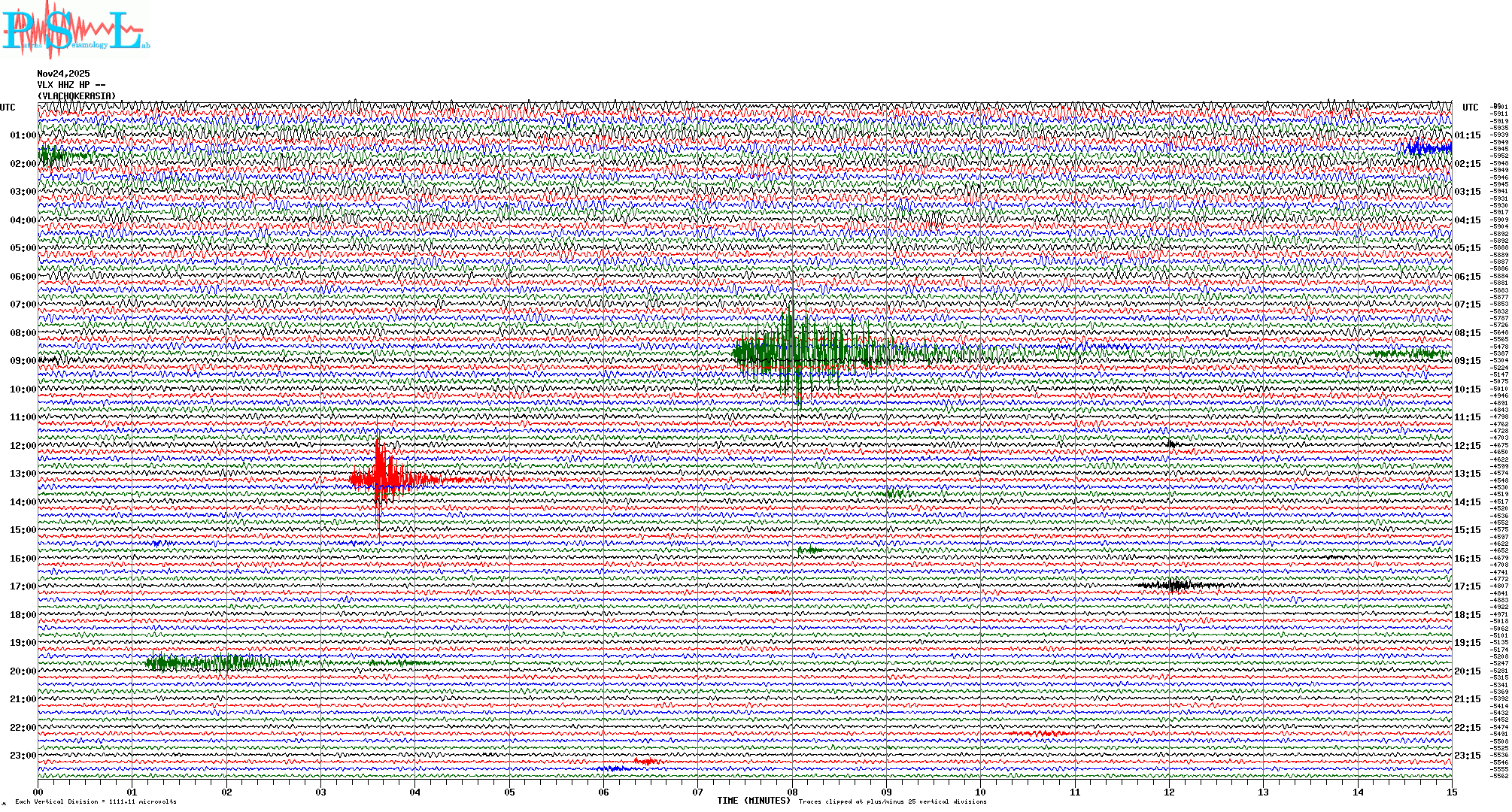Click the traces clipped footnote text
This screenshot has width=1512, height=812.
892,801
